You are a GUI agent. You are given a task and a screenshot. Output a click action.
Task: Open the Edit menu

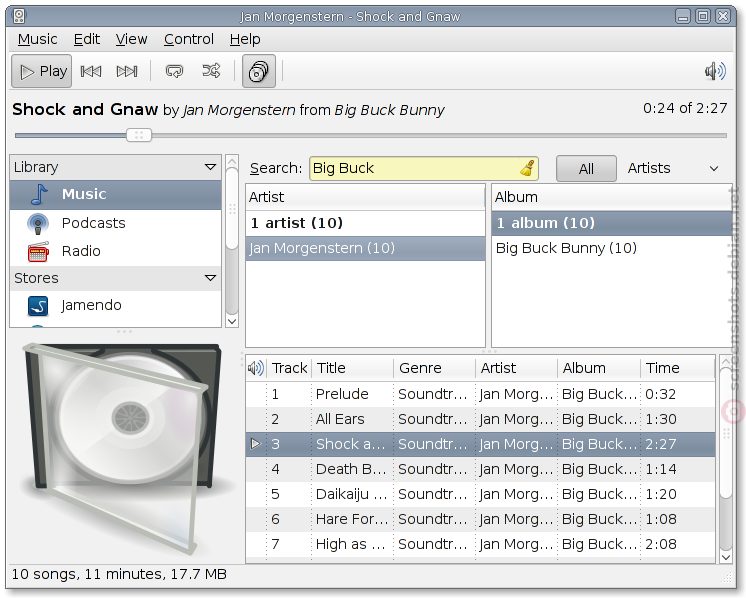[x=87, y=39]
